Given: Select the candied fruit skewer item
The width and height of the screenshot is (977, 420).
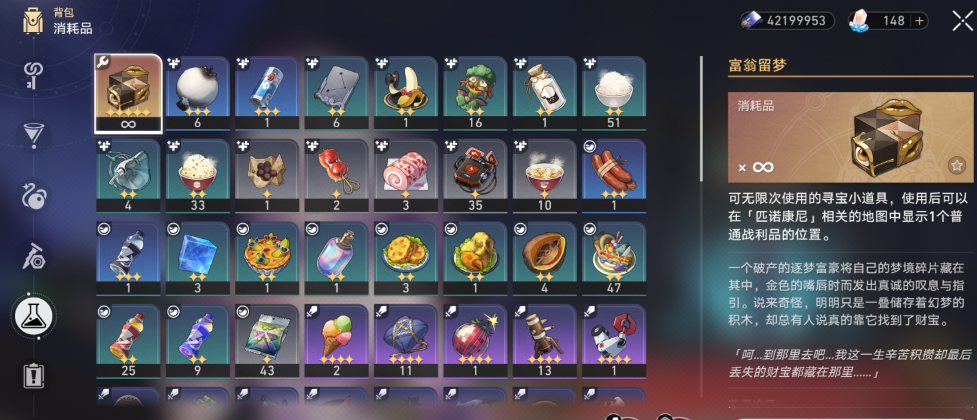Looking at the screenshot, I should [336, 176].
